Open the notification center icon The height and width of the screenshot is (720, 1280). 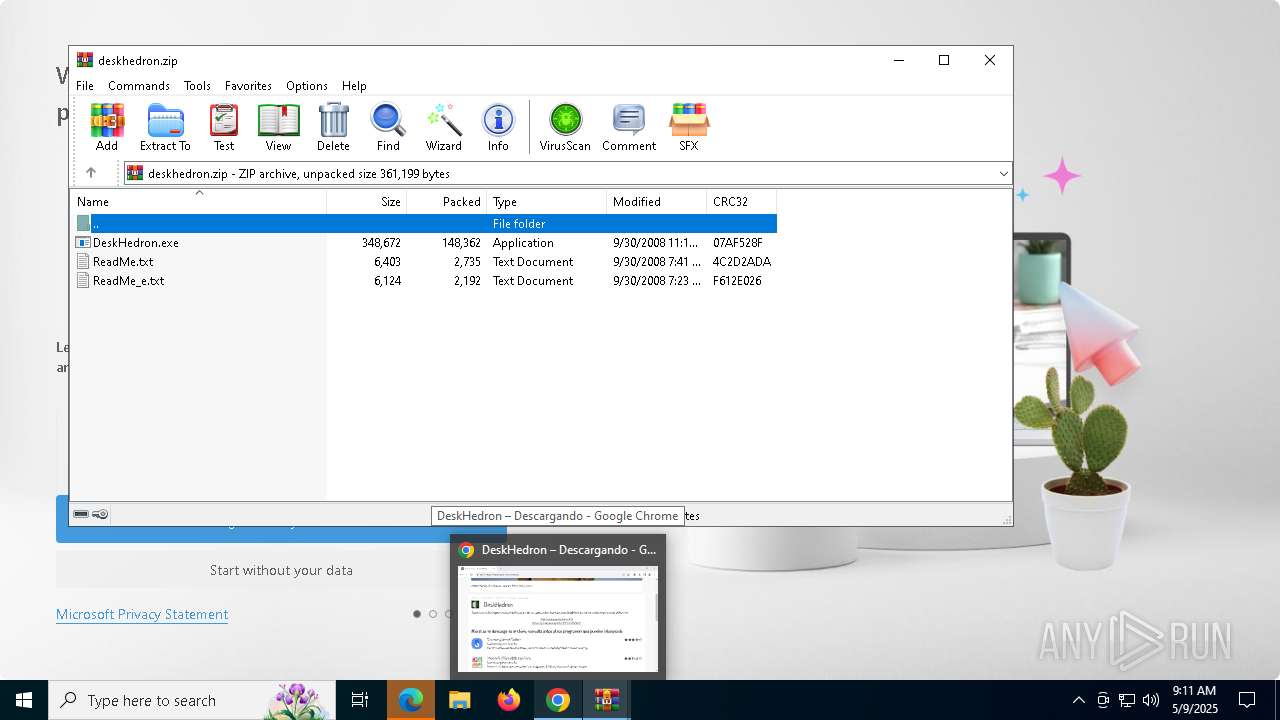click(x=1247, y=700)
